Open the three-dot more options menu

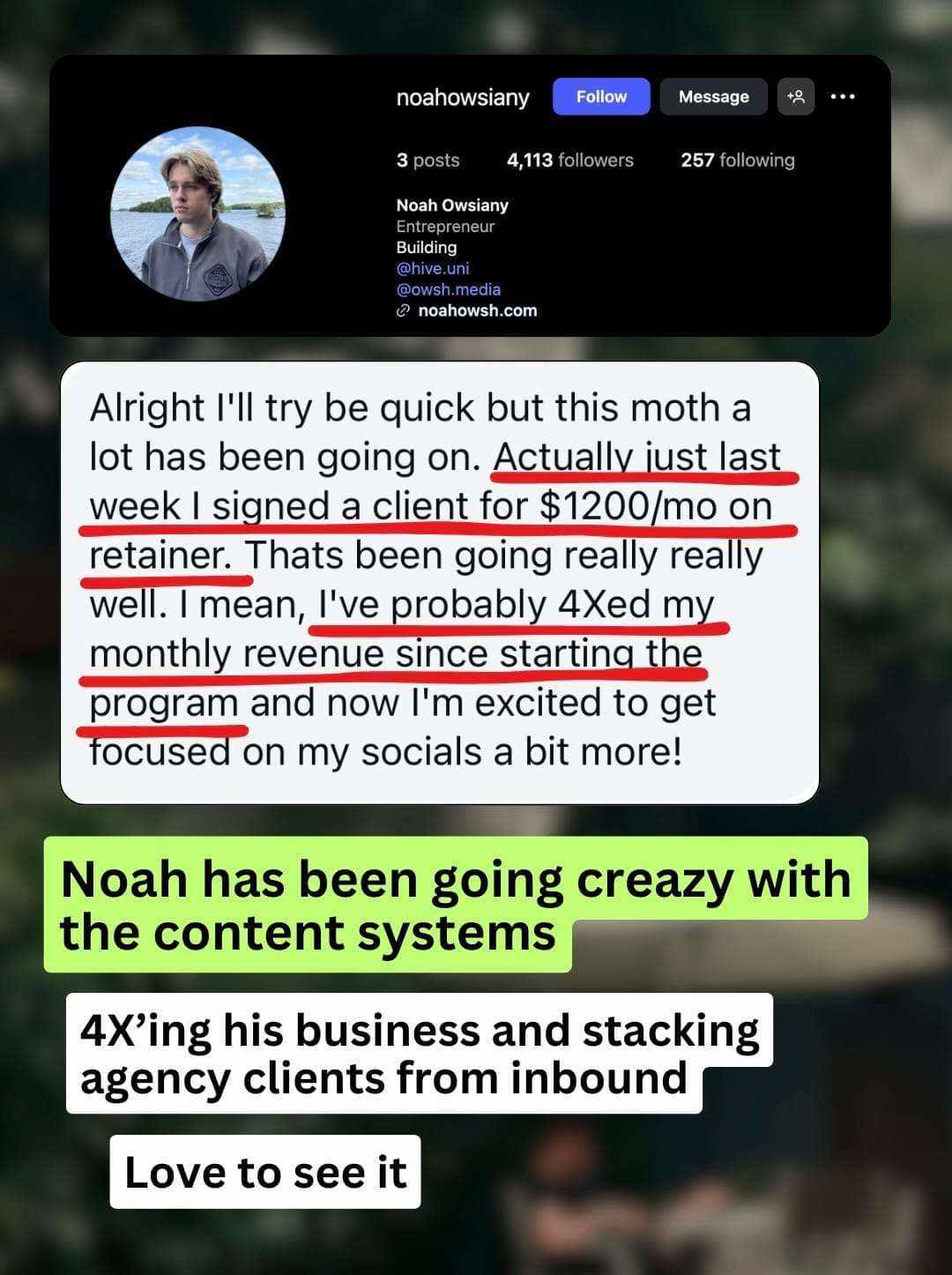(843, 96)
